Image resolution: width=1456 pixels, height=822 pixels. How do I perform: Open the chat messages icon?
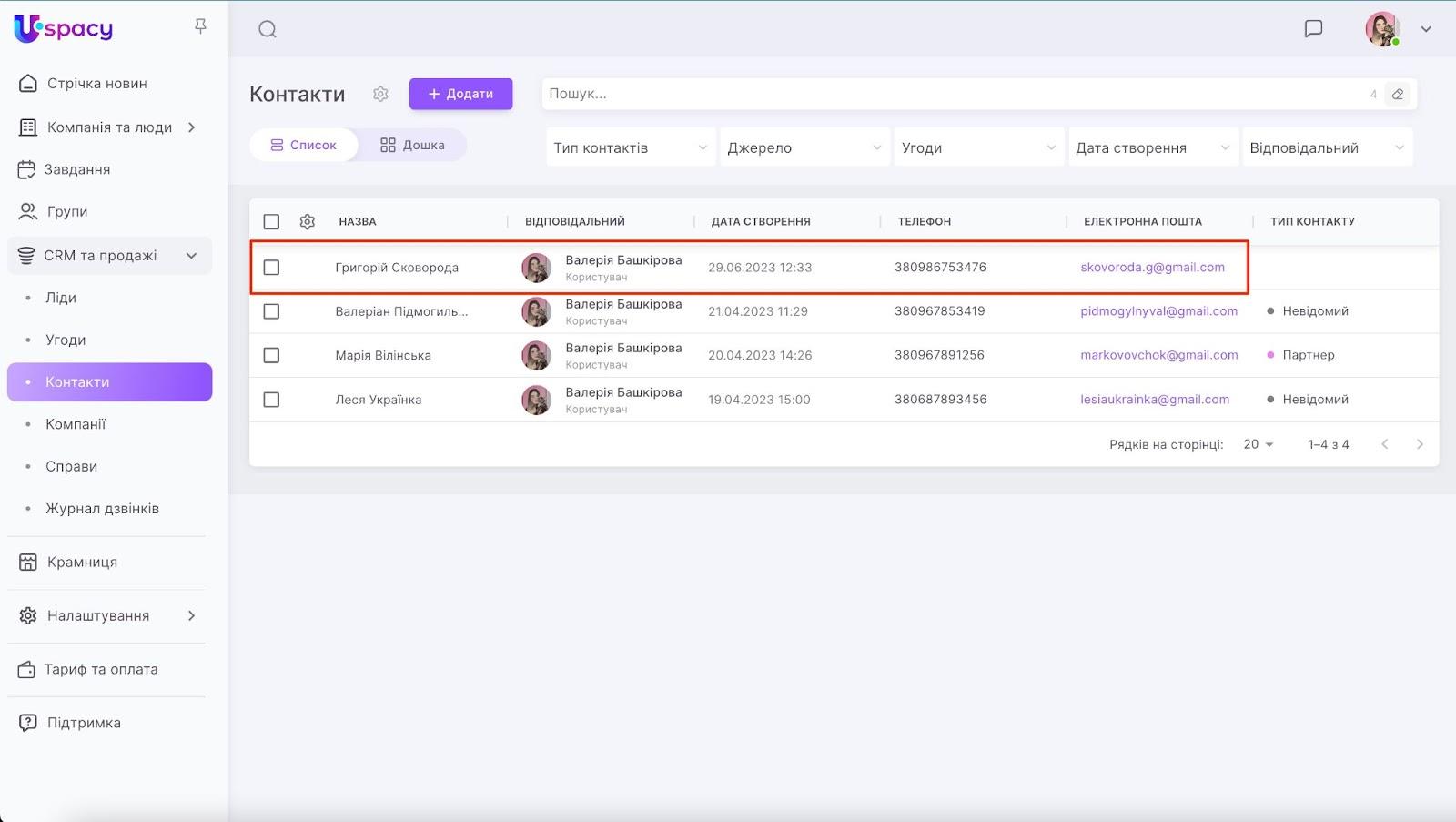tap(1313, 29)
